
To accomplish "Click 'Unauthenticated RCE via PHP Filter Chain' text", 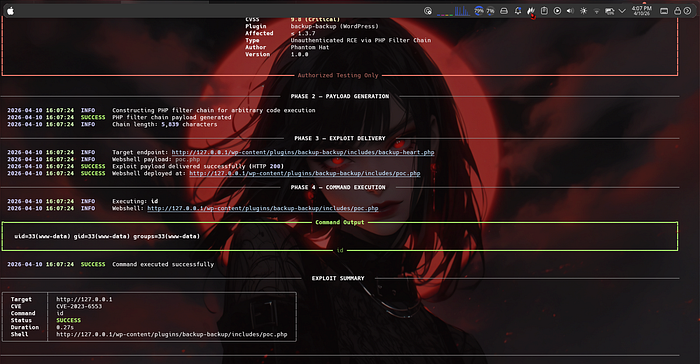I will coord(361,40).
